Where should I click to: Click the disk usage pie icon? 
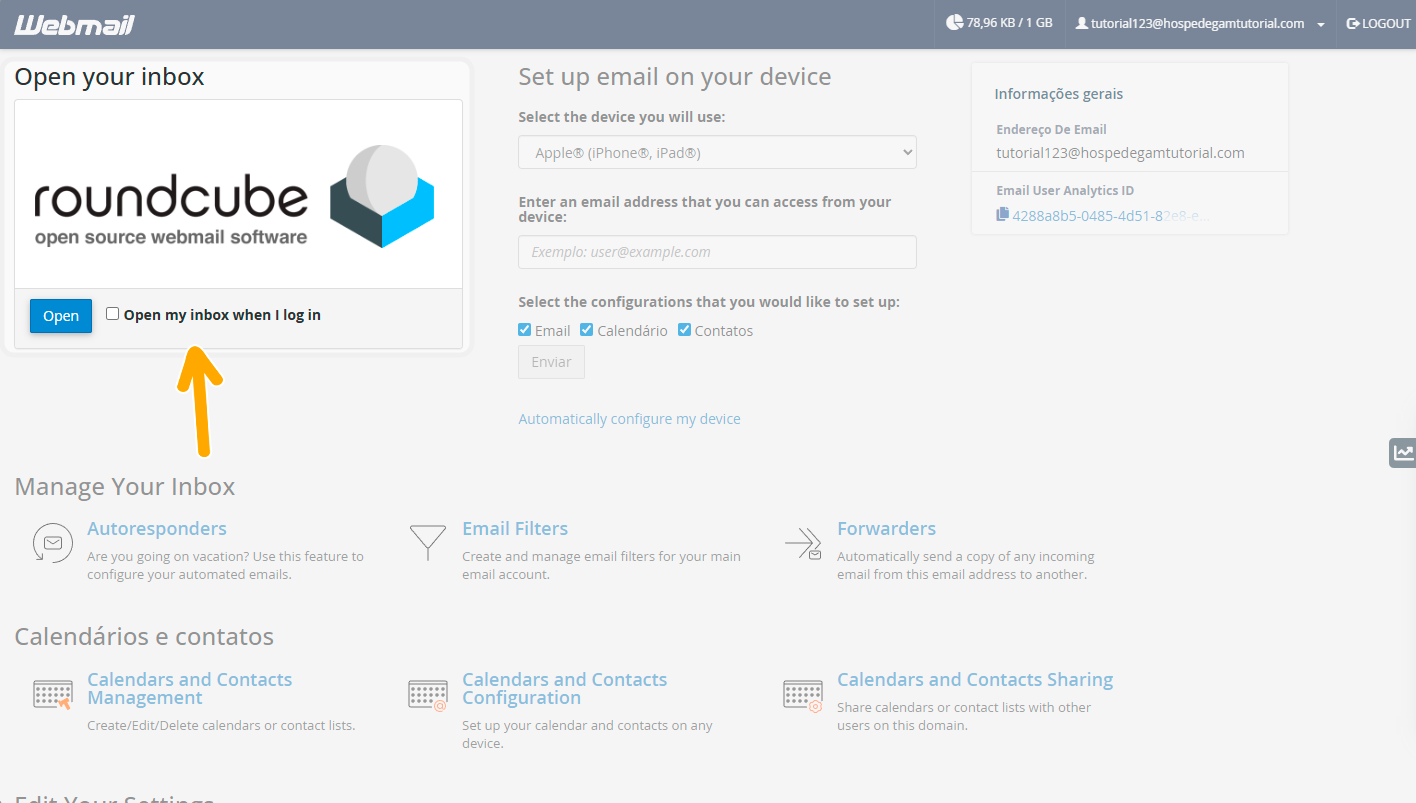(954, 23)
